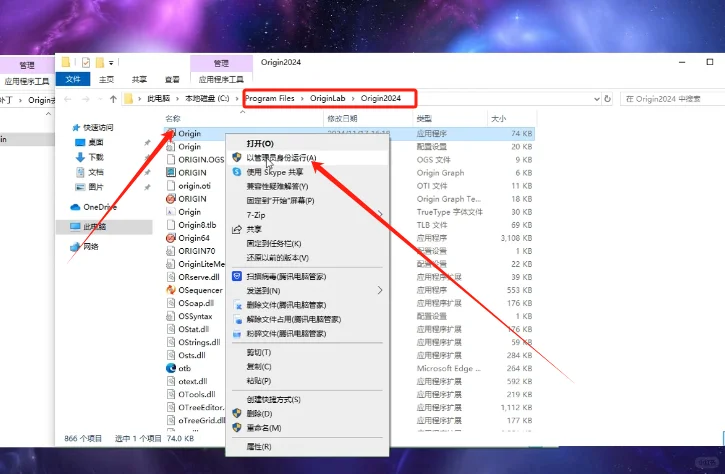The height and width of the screenshot is (474, 725).
Task: Open the 查看 ribbon tab
Action: (172, 80)
